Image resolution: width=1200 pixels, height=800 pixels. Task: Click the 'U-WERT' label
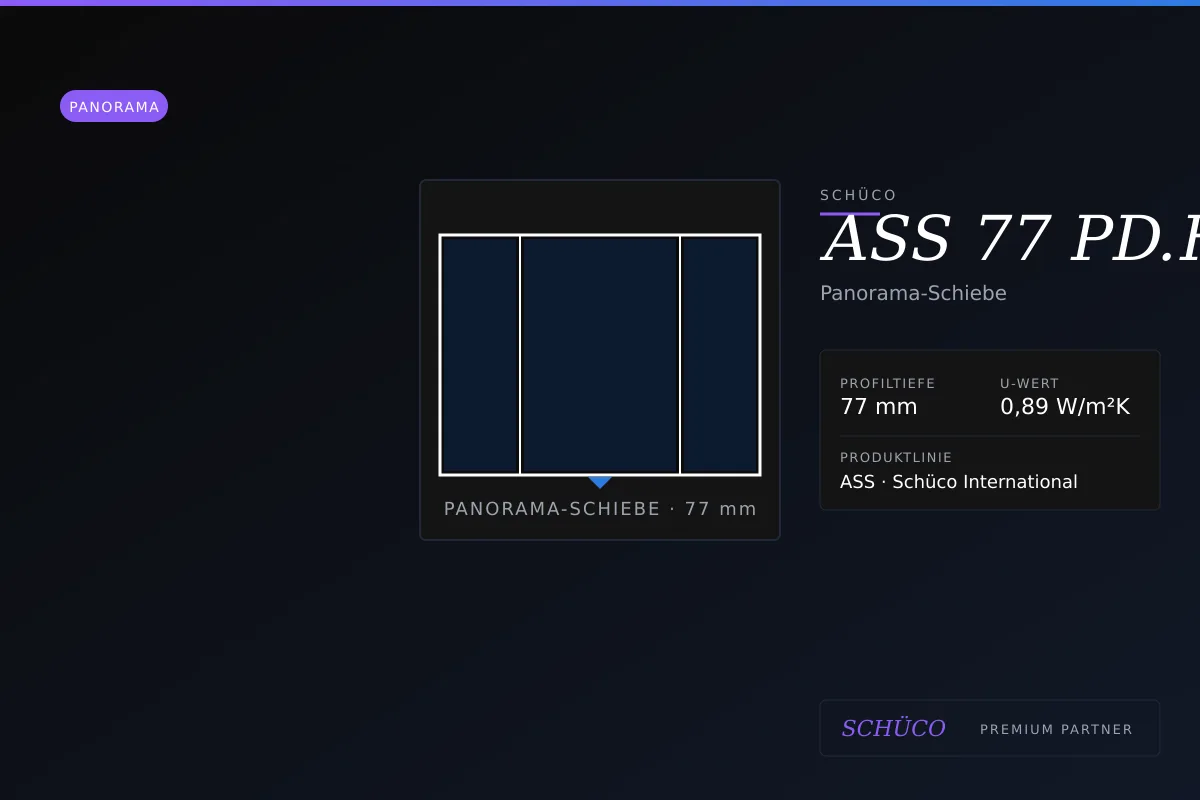[1029, 383]
